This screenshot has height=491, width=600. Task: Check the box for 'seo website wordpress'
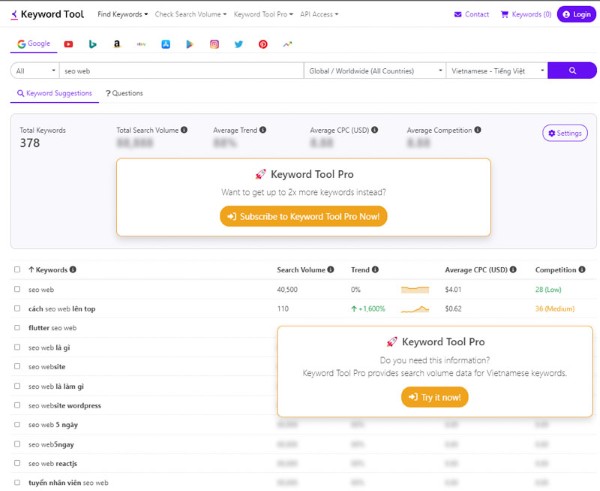[x=17, y=405]
